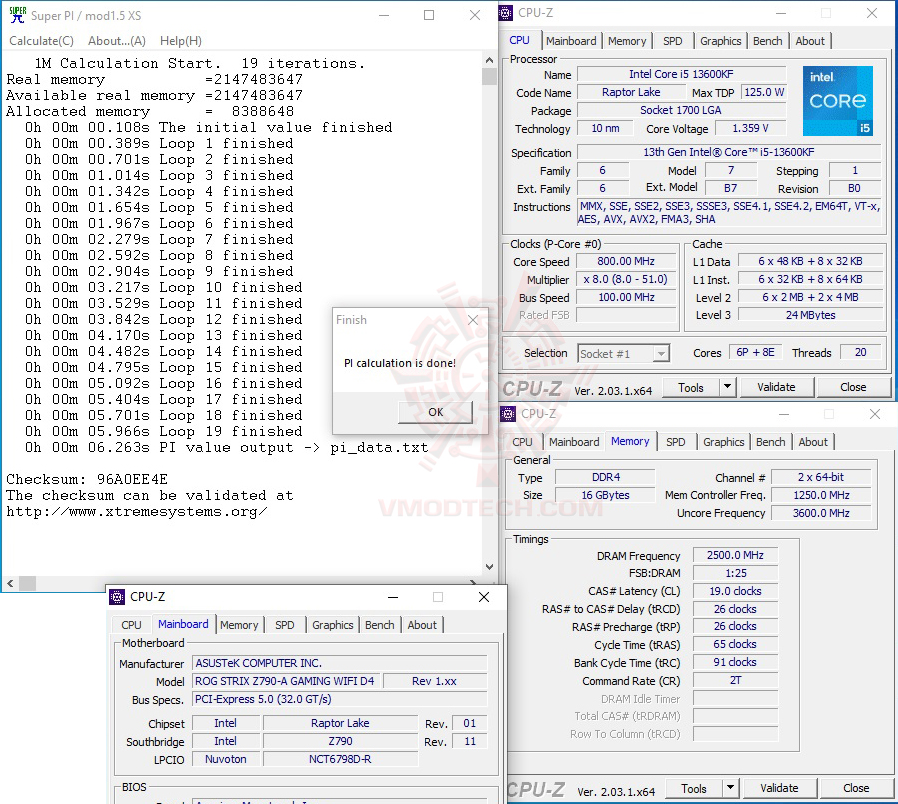Switch to the Bench tab
Image resolution: width=898 pixels, height=804 pixels.
(767, 41)
